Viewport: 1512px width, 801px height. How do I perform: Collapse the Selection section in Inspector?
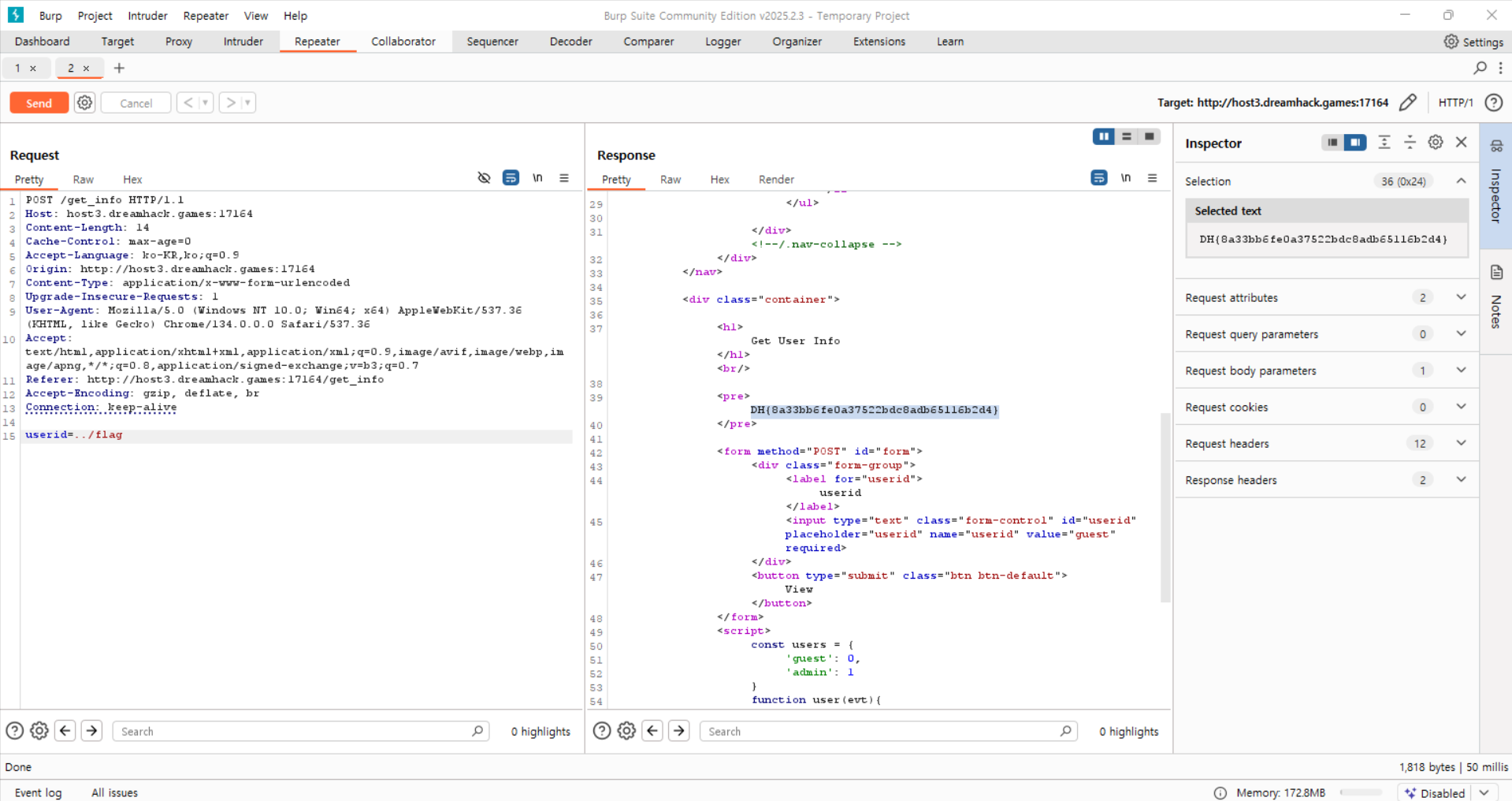point(1462,181)
